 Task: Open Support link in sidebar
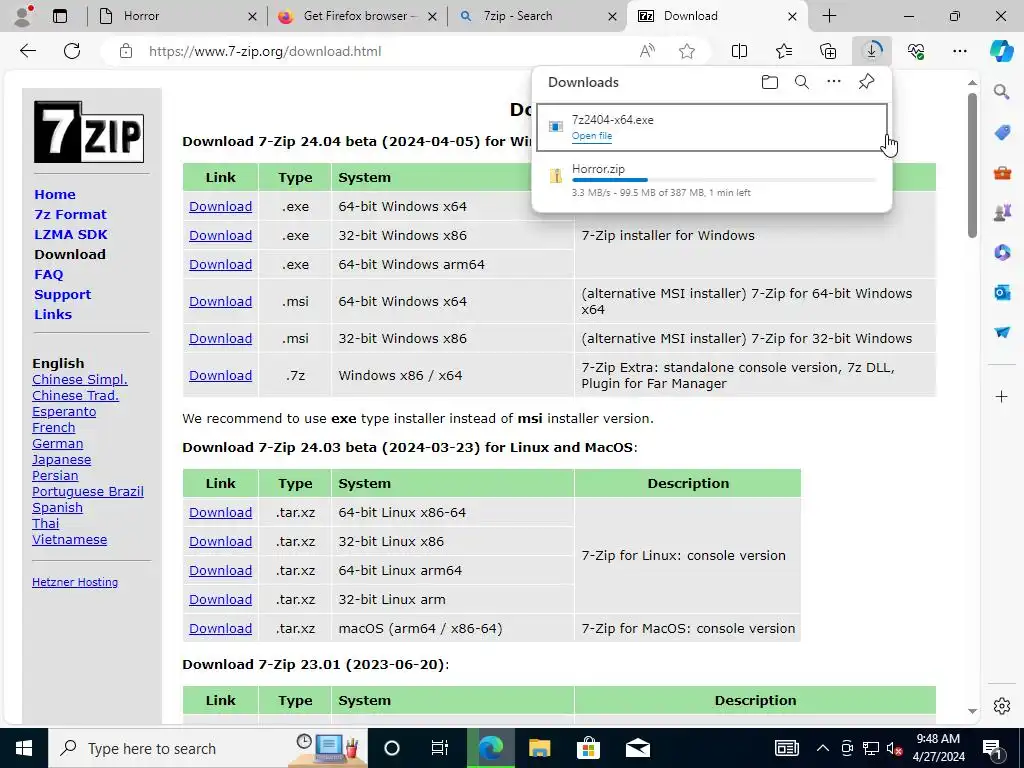tap(63, 295)
